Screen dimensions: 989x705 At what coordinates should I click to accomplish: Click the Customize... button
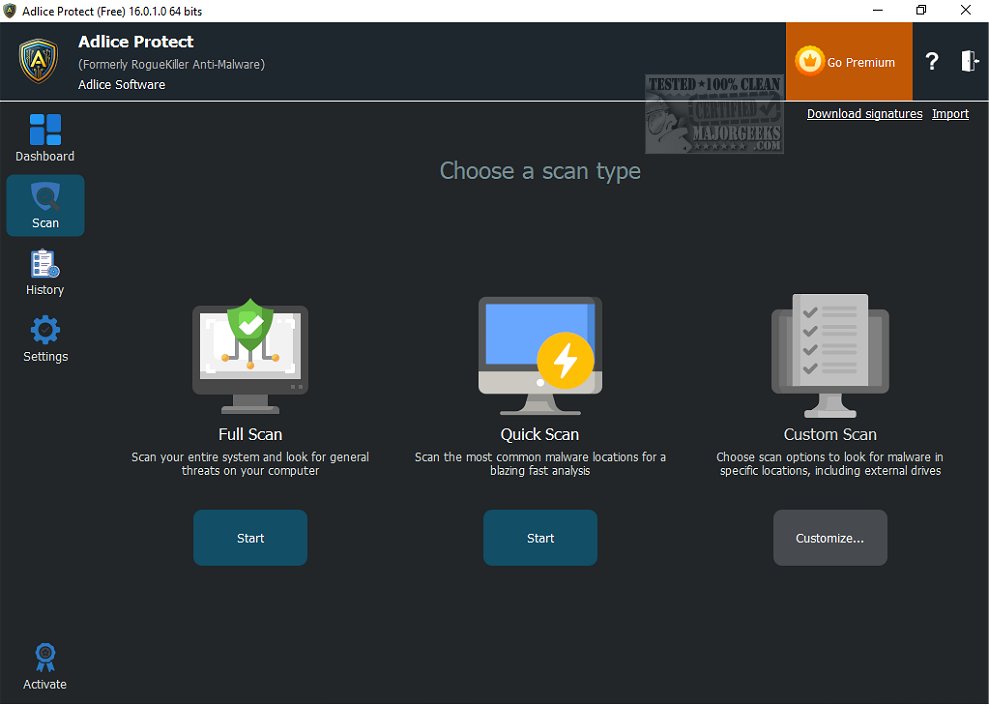click(830, 538)
